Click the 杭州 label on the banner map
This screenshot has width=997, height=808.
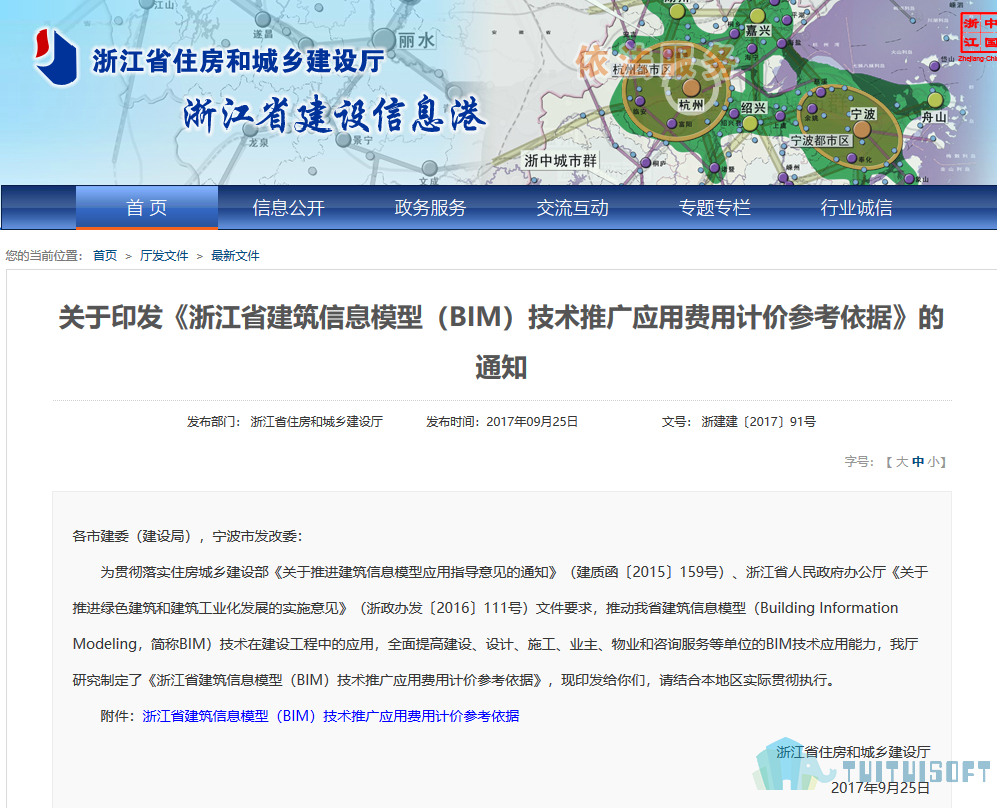691,105
